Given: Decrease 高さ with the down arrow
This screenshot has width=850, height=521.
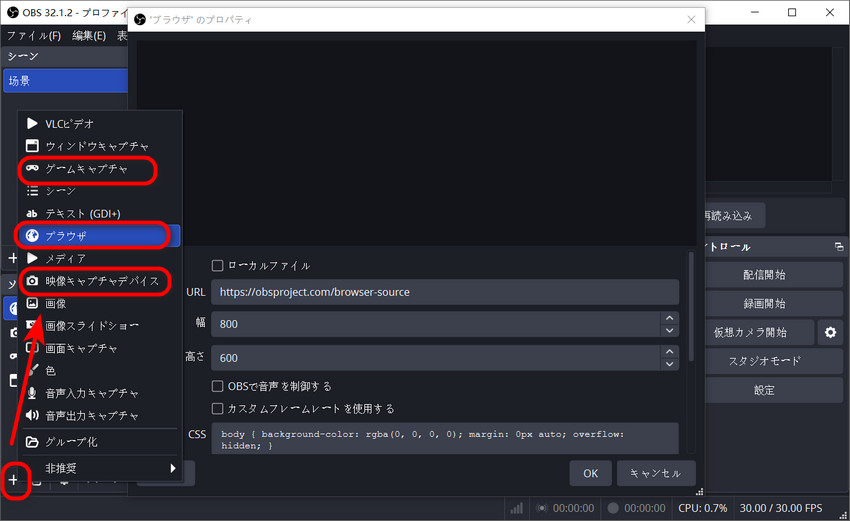Looking at the screenshot, I should click(x=669, y=364).
